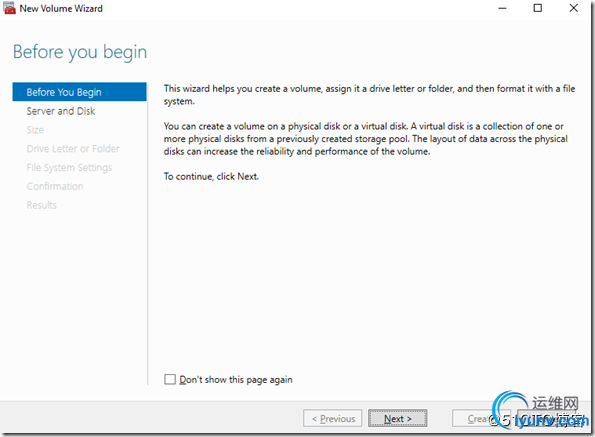The width and height of the screenshot is (595, 437).
Task: Enable "Don't show this page again" checkbox
Action: pos(170,379)
